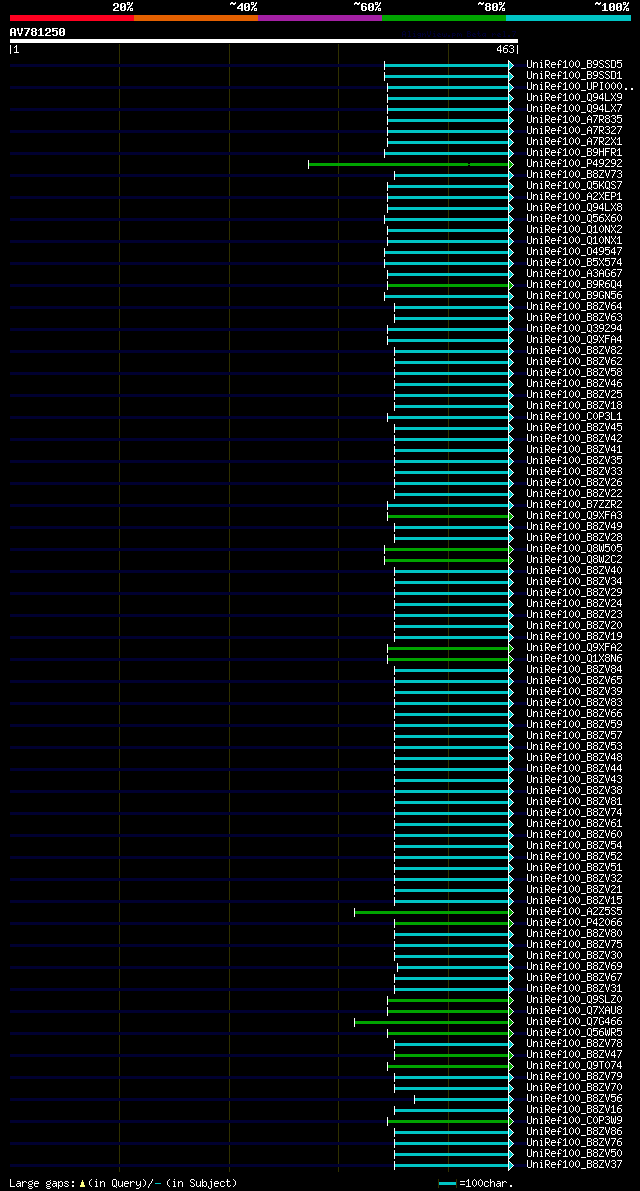Select the UniRef100_B8ZV15 label
The height and width of the screenshot is (1191, 640).
coord(574,902)
